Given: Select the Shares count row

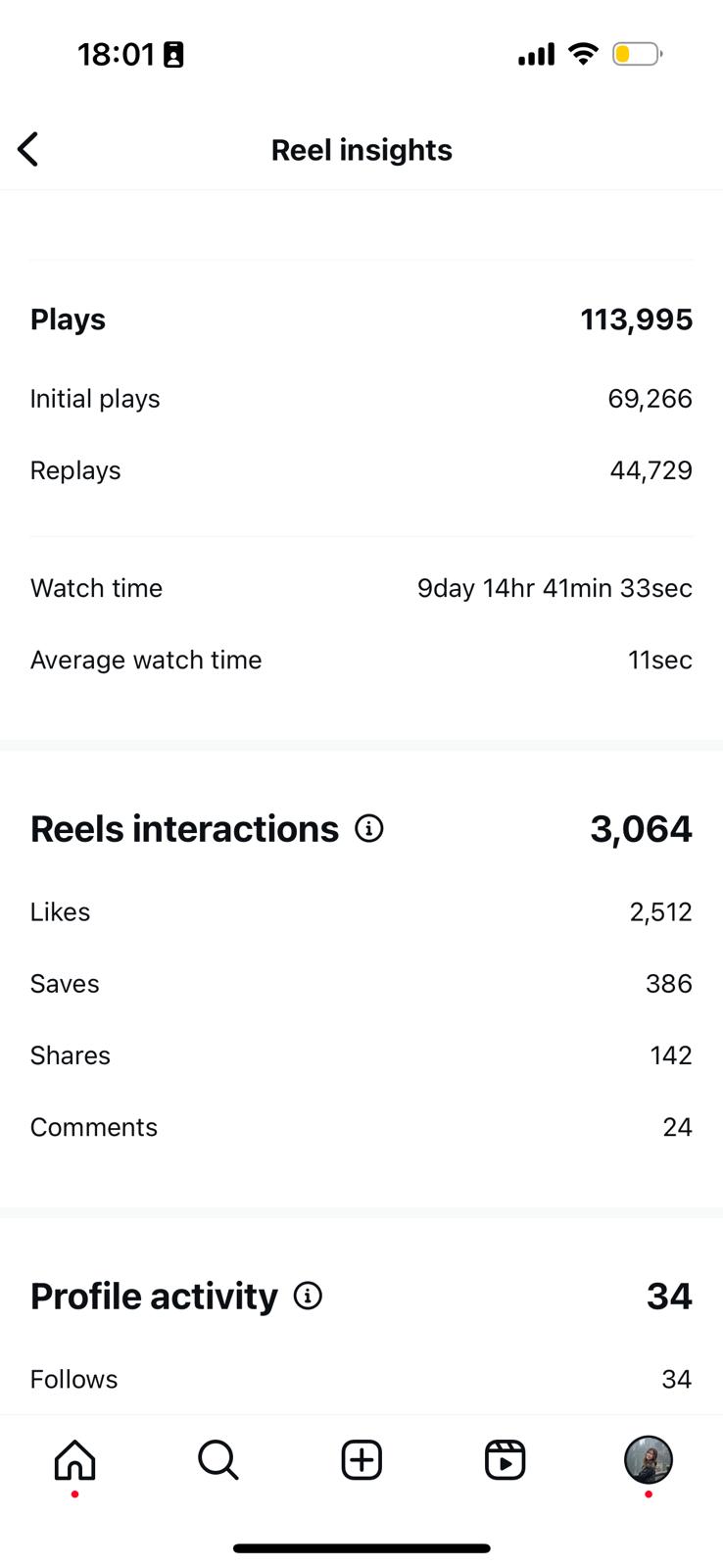Looking at the screenshot, I should [361, 1055].
